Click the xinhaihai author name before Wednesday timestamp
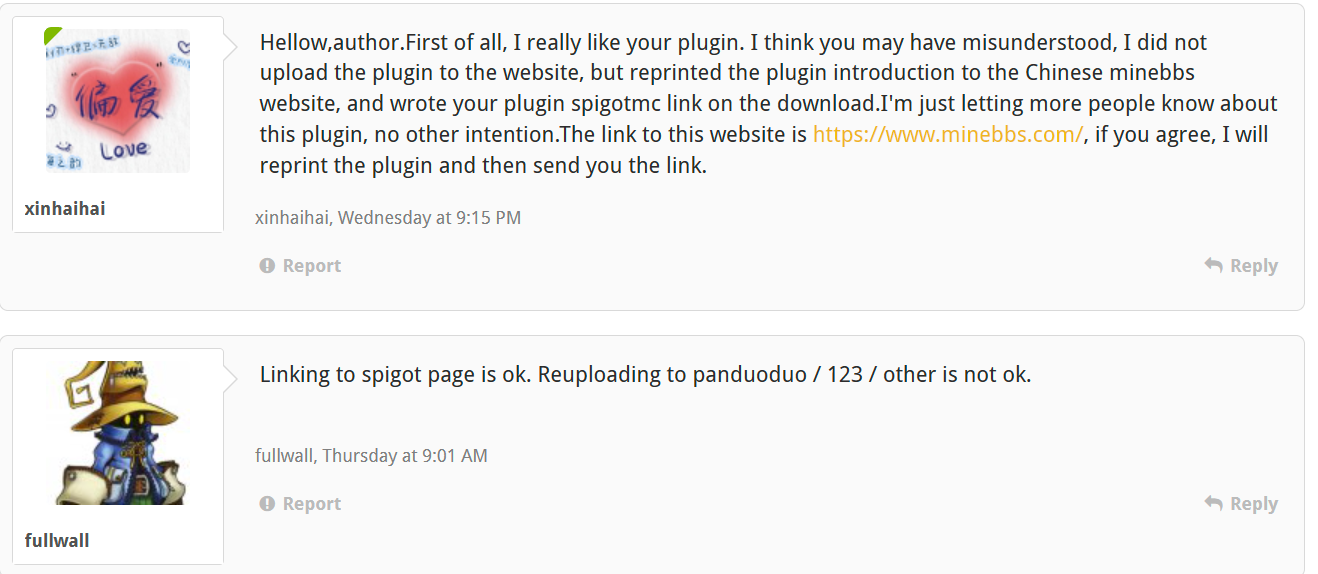The width and height of the screenshot is (1318, 574). [293, 218]
